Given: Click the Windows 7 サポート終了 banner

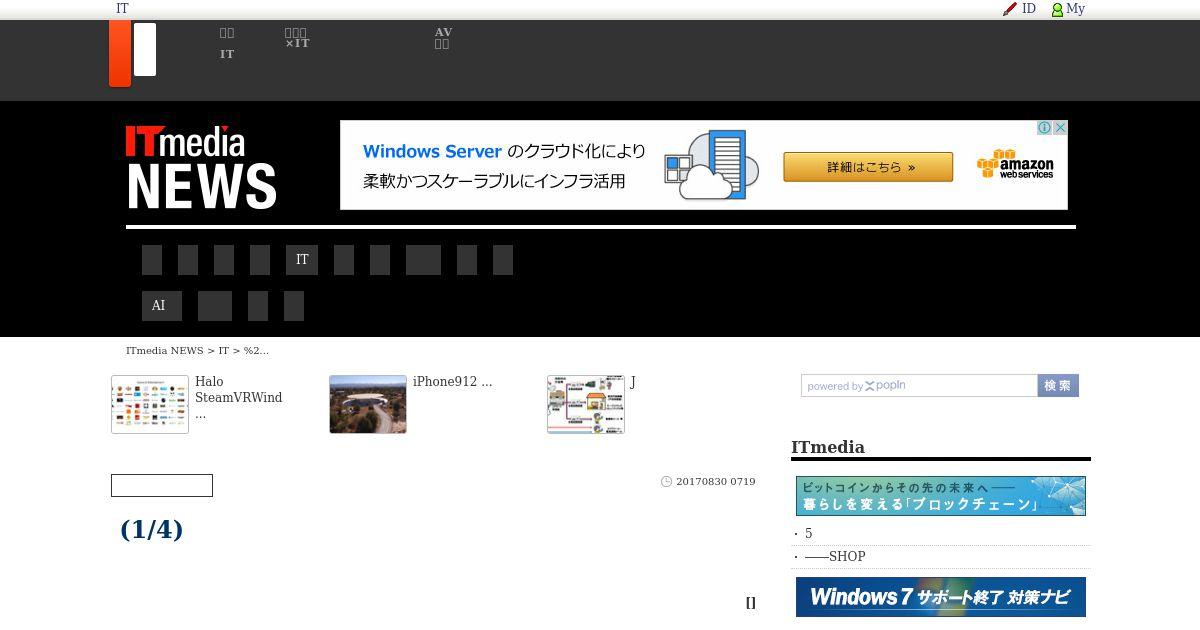Looking at the screenshot, I should (941, 597).
